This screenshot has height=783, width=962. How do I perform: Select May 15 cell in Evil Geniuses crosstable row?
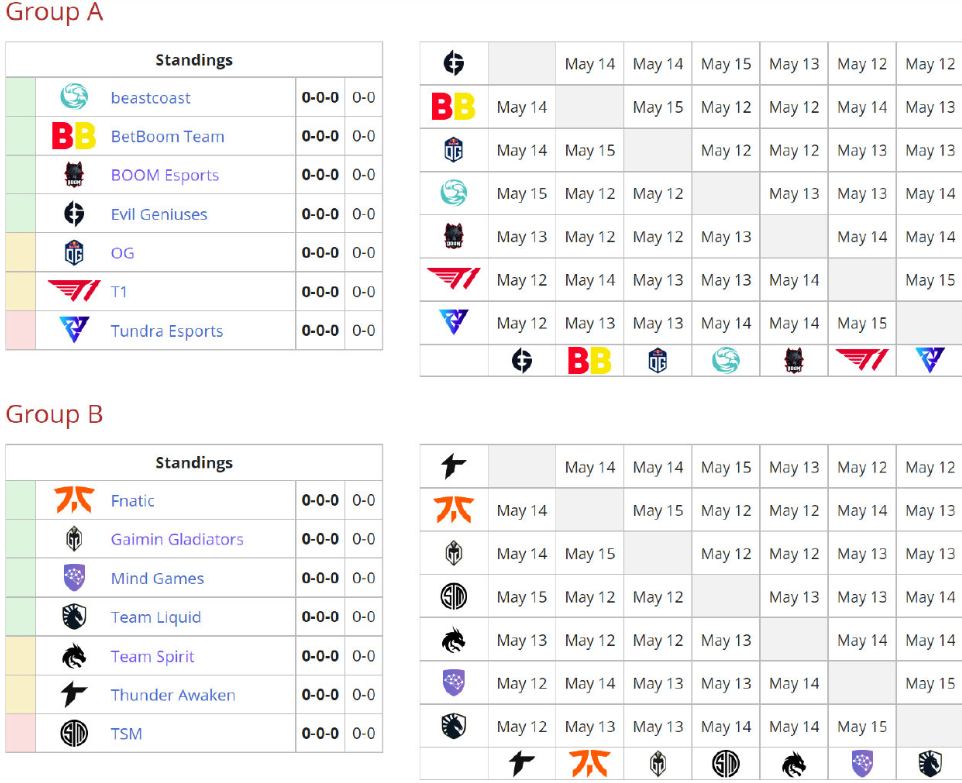pos(726,64)
